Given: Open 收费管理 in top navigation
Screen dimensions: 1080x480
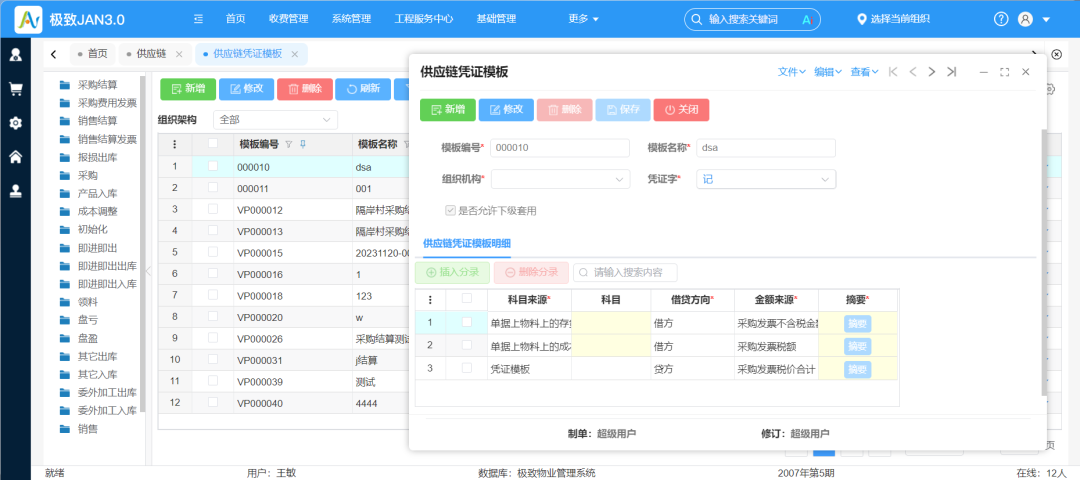Looking at the screenshot, I should click(289, 19).
